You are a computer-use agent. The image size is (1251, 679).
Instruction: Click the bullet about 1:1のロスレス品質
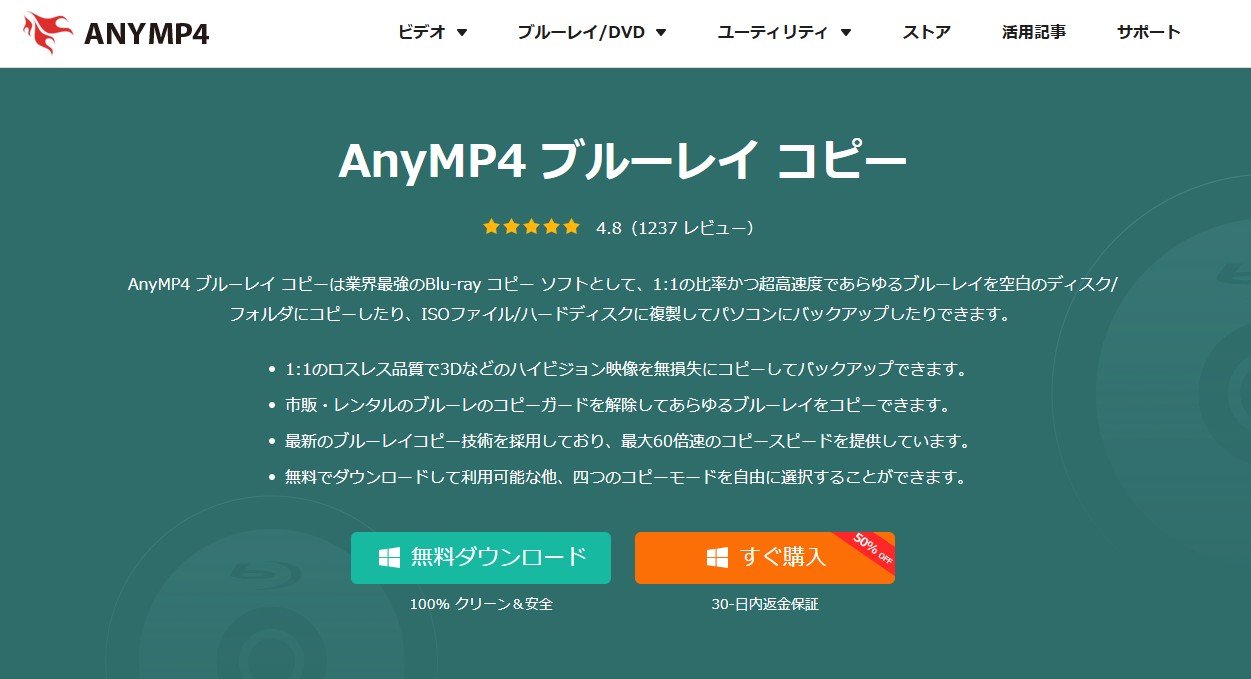[626, 369]
